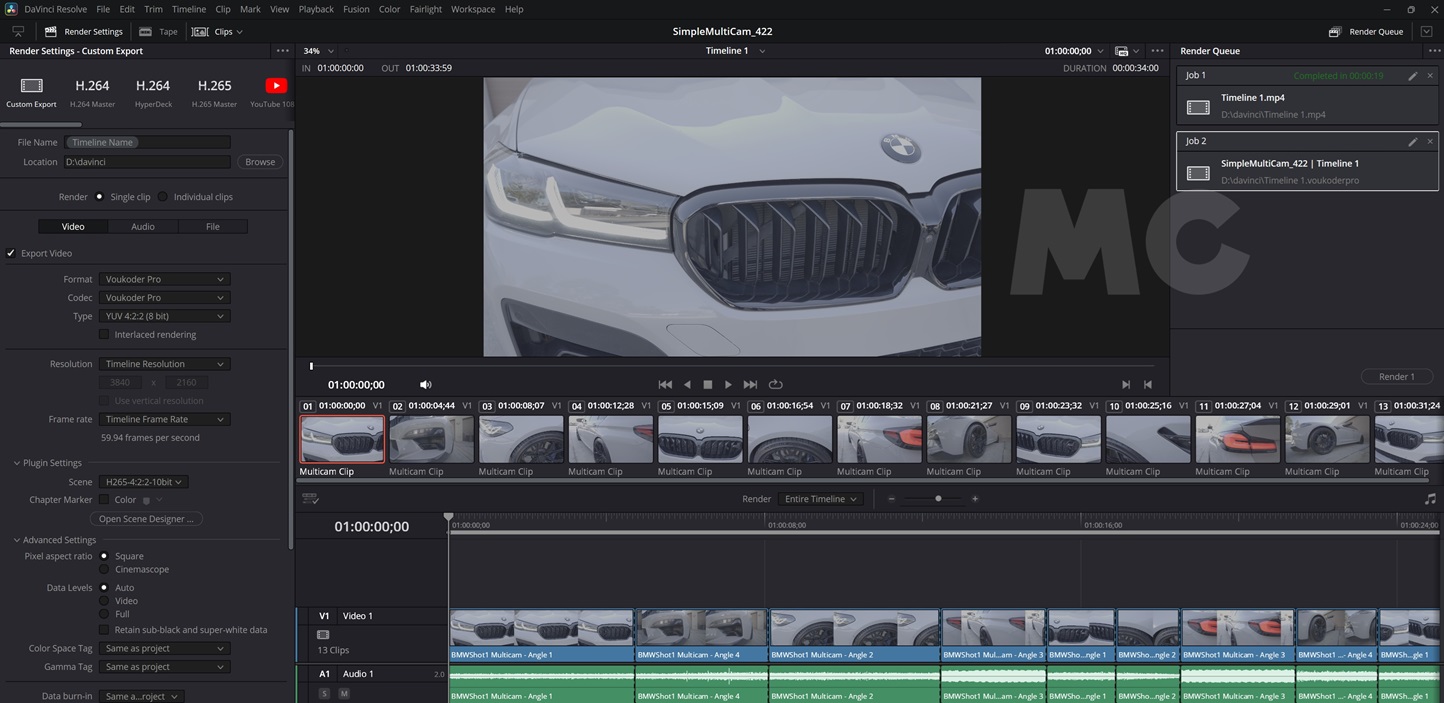Select the YouTube export preset icon
The height and width of the screenshot is (703, 1444).
point(275,86)
